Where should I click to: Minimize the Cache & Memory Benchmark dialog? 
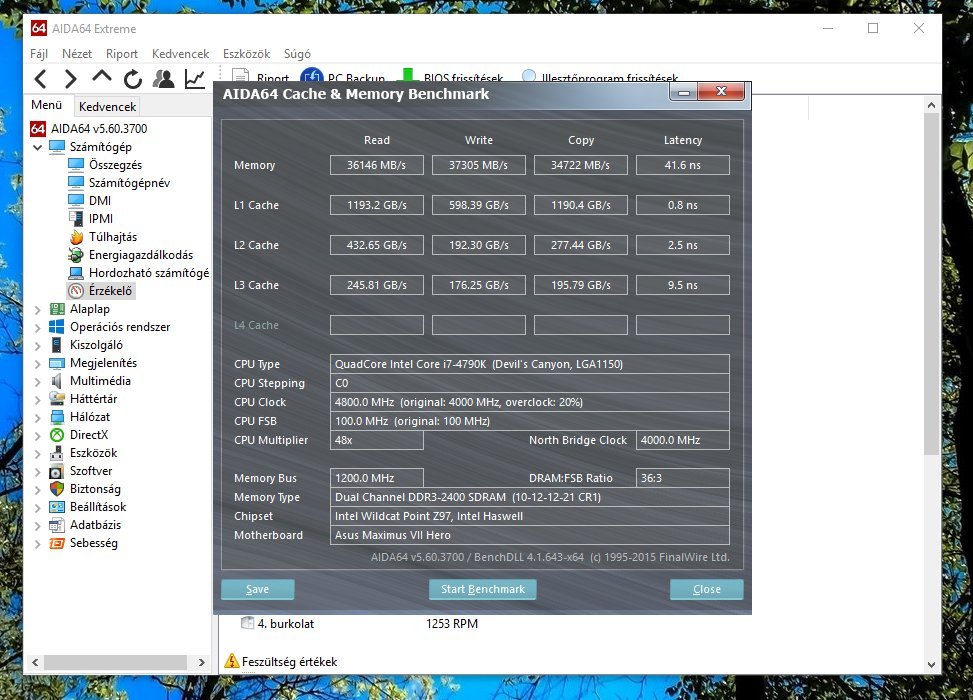point(684,92)
